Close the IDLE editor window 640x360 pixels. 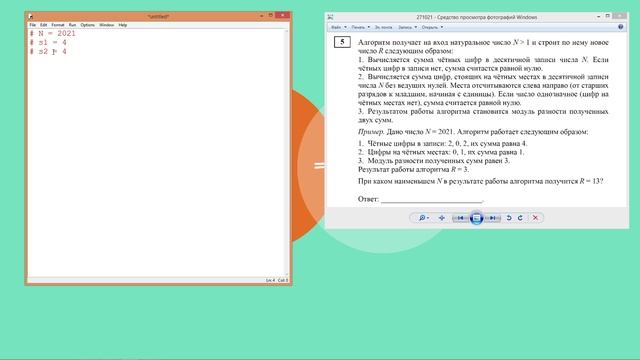pyautogui.click(x=282, y=16)
